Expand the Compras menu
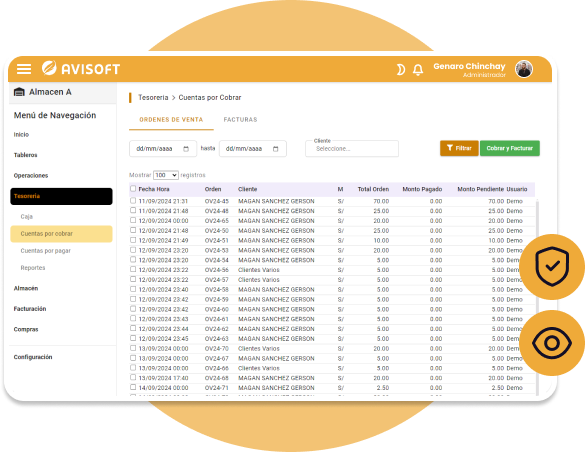The height and width of the screenshot is (452, 585). (26, 329)
